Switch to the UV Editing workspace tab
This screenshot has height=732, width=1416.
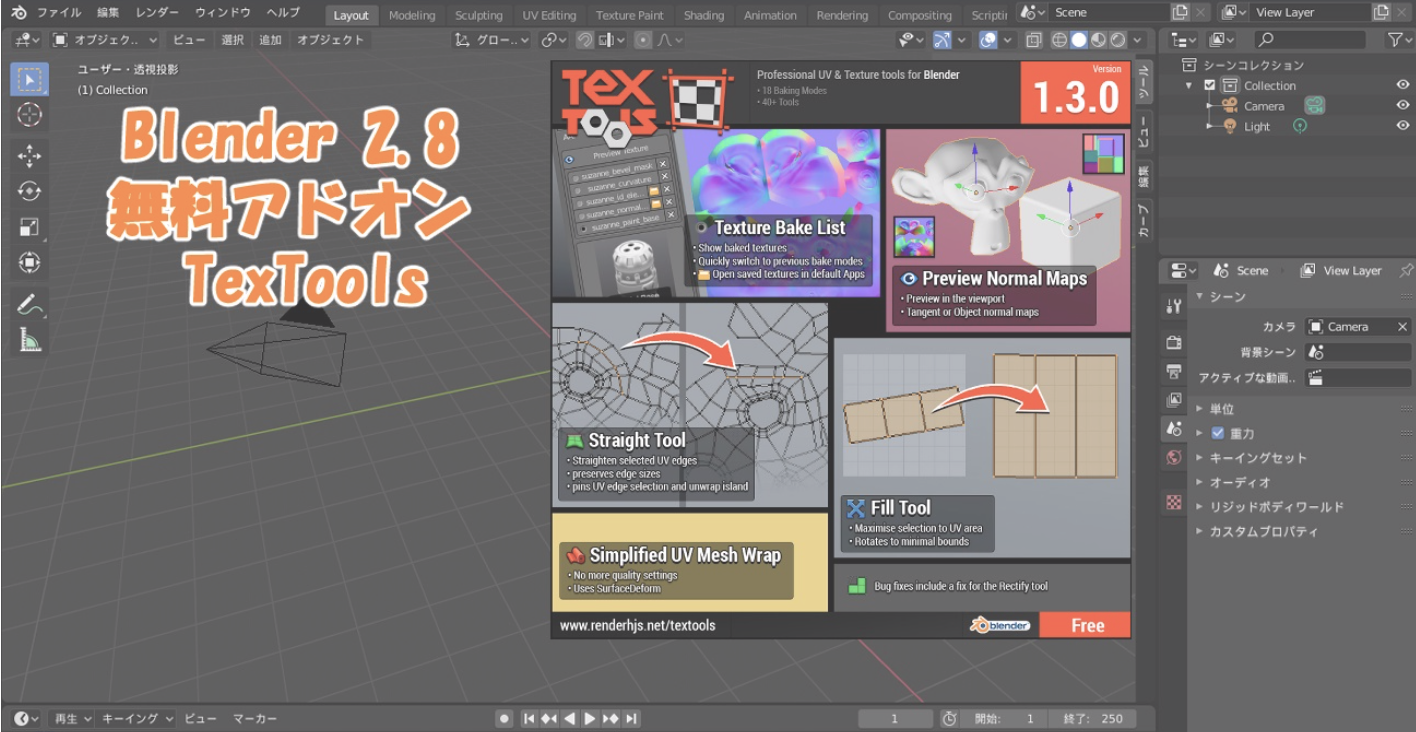coord(549,15)
